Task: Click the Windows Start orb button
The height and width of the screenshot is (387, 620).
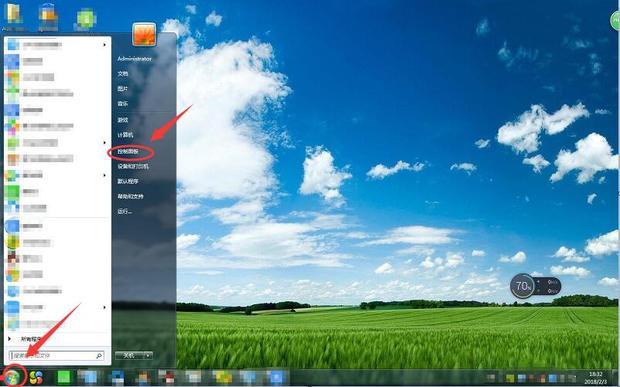Action: point(13,377)
